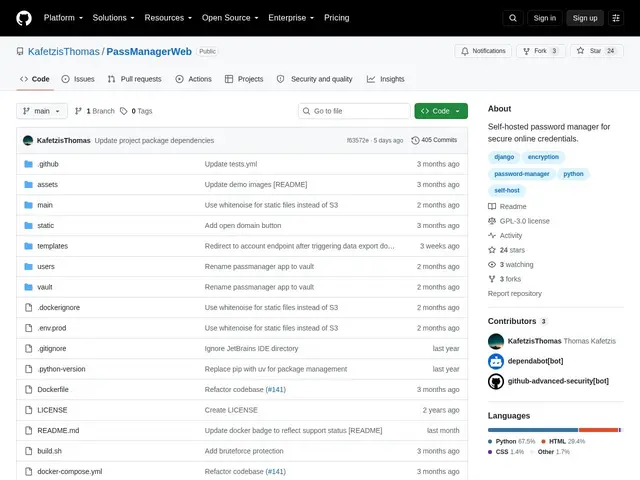Click KafetzisThomas avatar in commit row
Screen dimensions: 640x480
28,140
